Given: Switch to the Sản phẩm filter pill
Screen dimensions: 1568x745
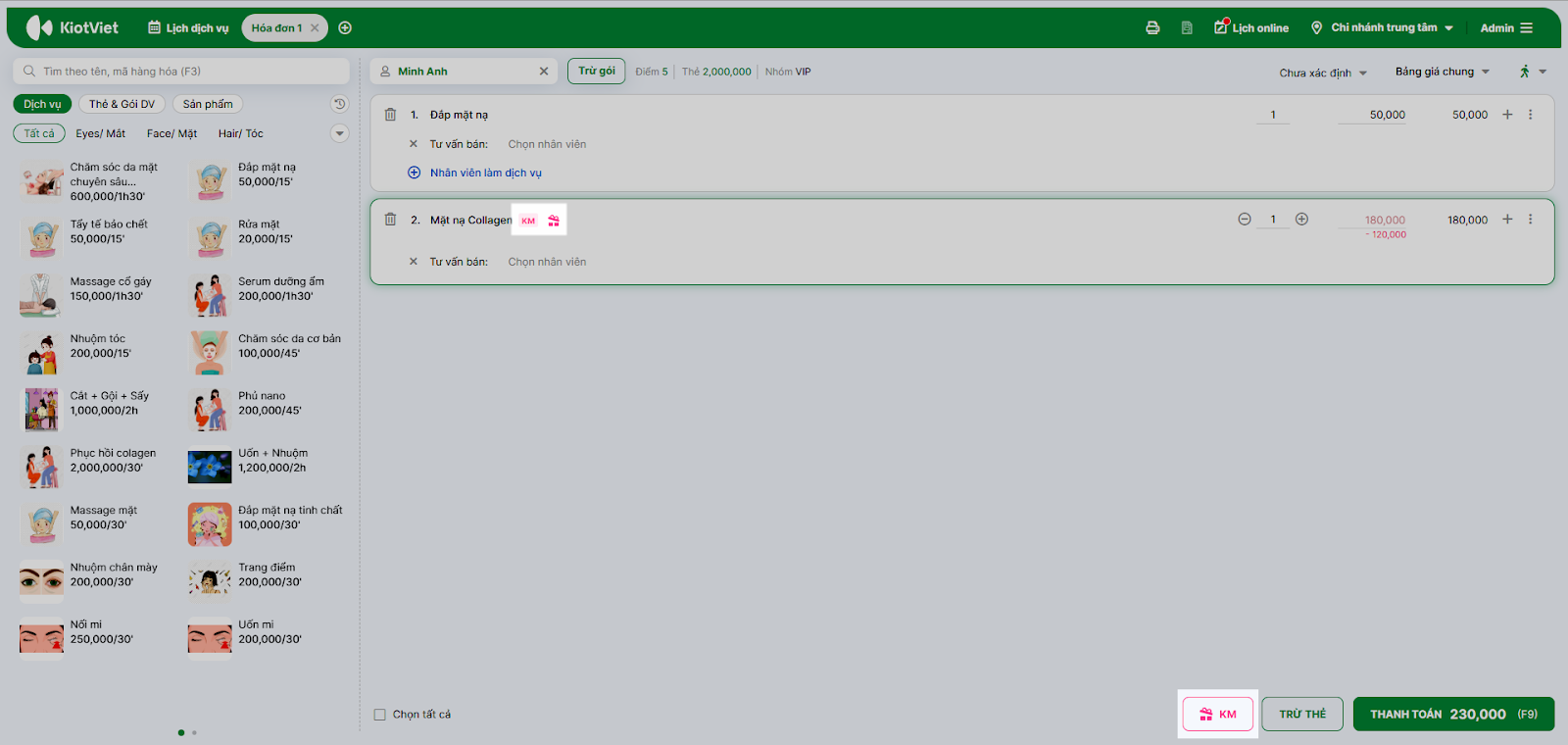Looking at the screenshot, I should (x=208, y=104).
